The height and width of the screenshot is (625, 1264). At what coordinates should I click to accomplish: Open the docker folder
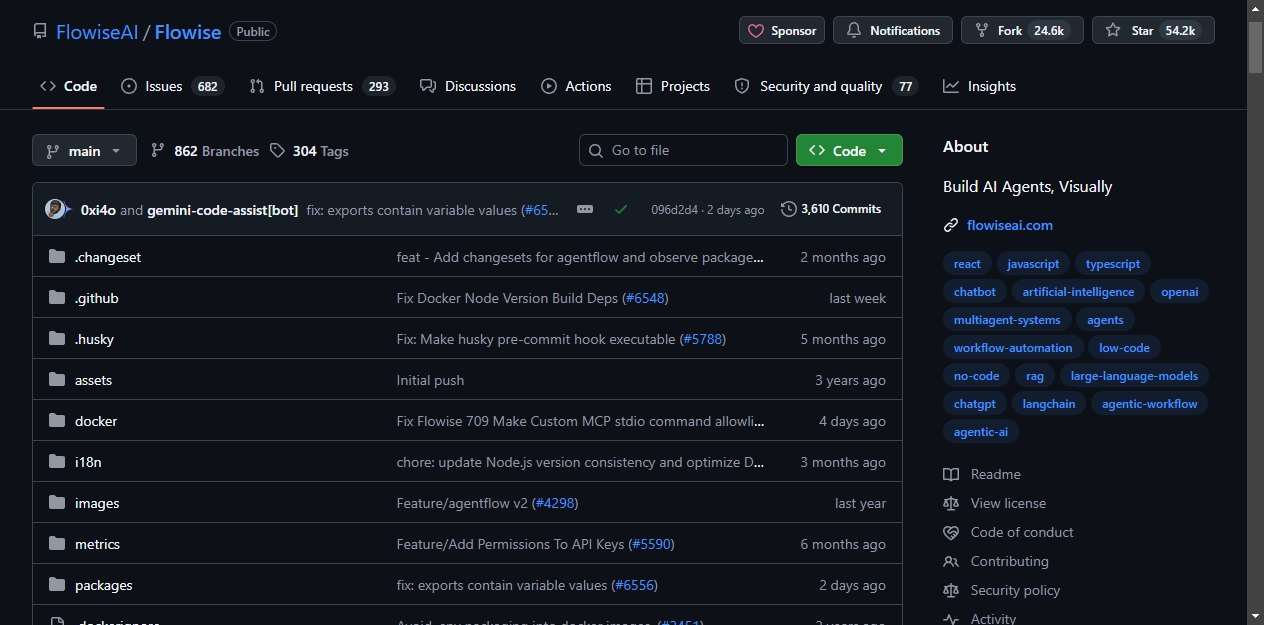96,421
